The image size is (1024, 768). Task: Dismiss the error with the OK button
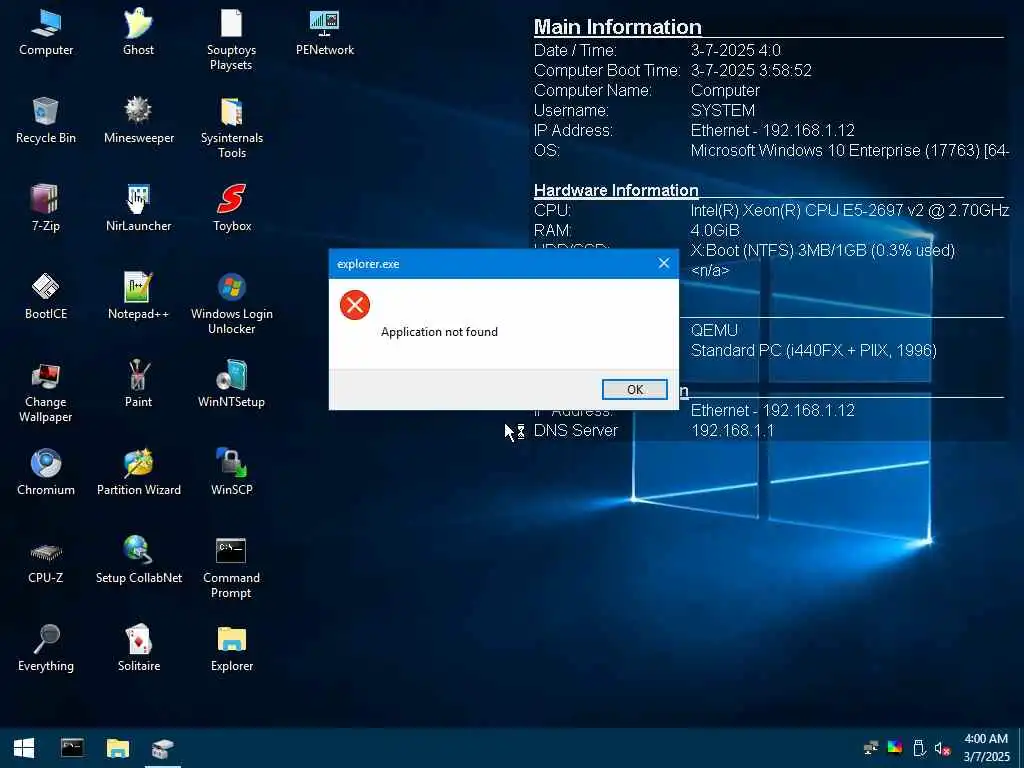click(634, 389)
